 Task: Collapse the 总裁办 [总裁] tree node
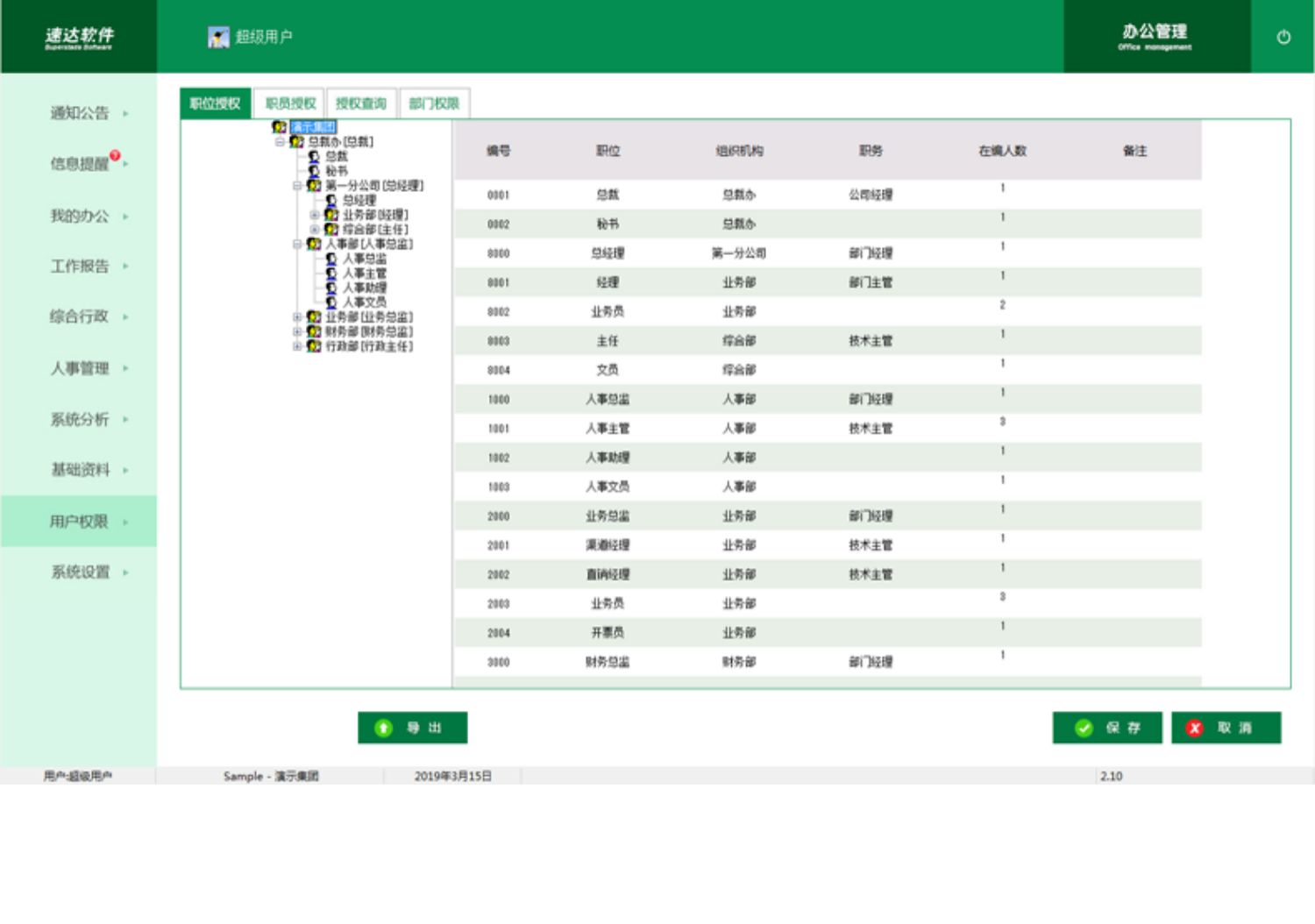point(280,141)
